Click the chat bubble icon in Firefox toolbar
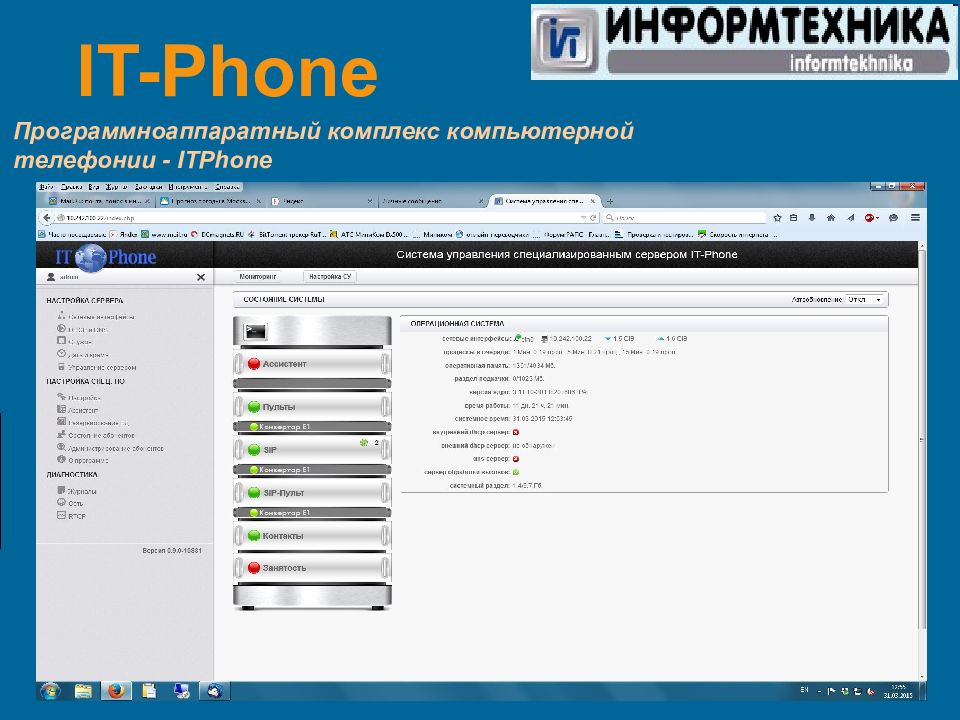The width and height of the screenshot is (960, 720). [893, 217]
